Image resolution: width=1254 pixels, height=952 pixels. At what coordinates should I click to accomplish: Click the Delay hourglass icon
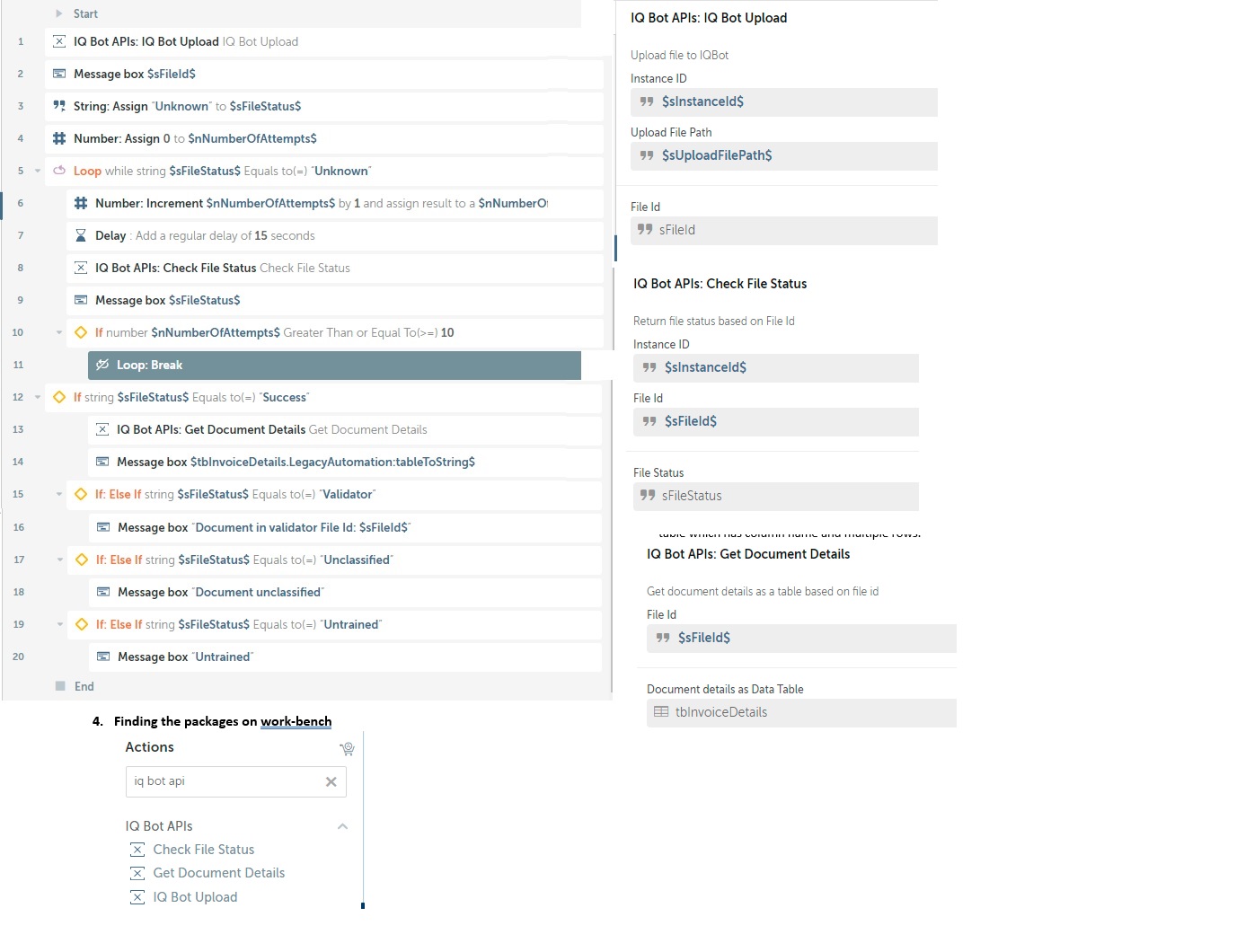(81, 235)
